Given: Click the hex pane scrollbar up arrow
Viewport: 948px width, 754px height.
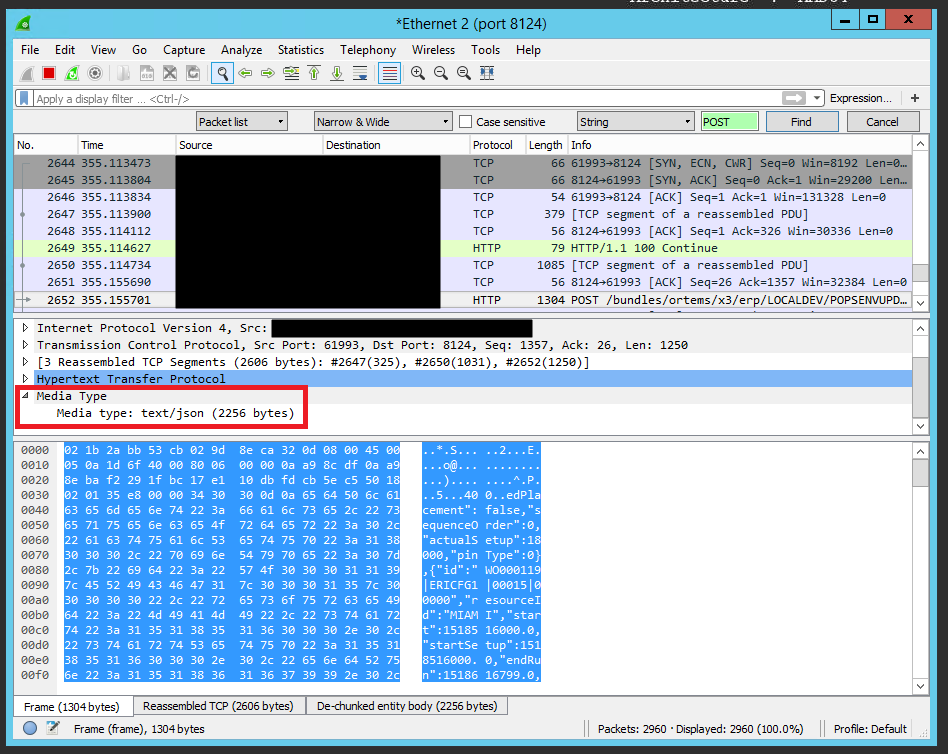Looking at the screenshot, I should (920, 451).
